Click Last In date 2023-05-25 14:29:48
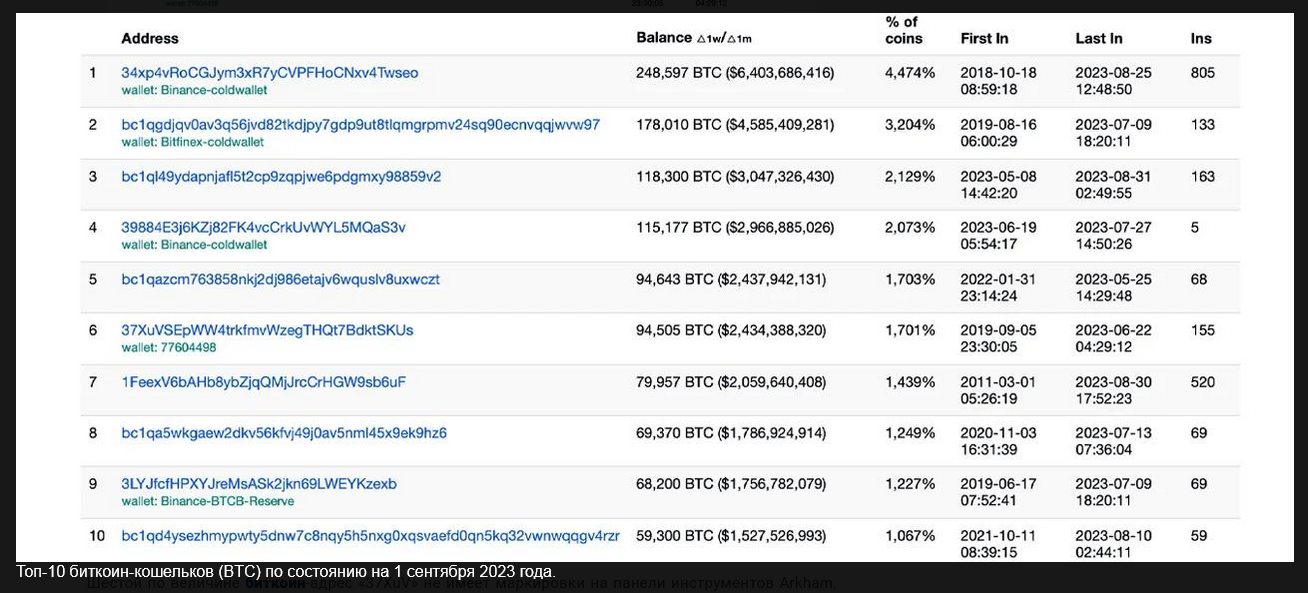This screenshot has height=593, width=1308. click(x=1113, y=287)
